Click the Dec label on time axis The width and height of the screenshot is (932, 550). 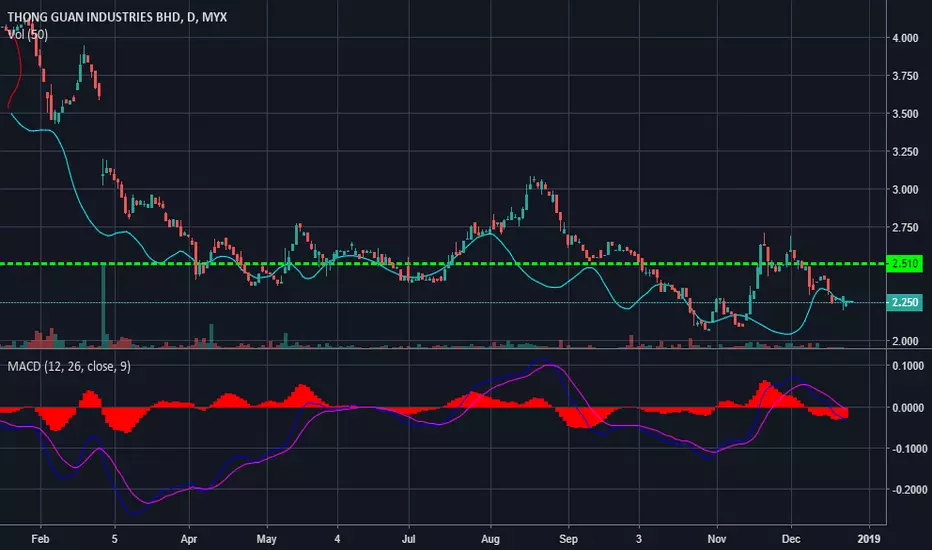pyautogui.click(x=791, y=539)
